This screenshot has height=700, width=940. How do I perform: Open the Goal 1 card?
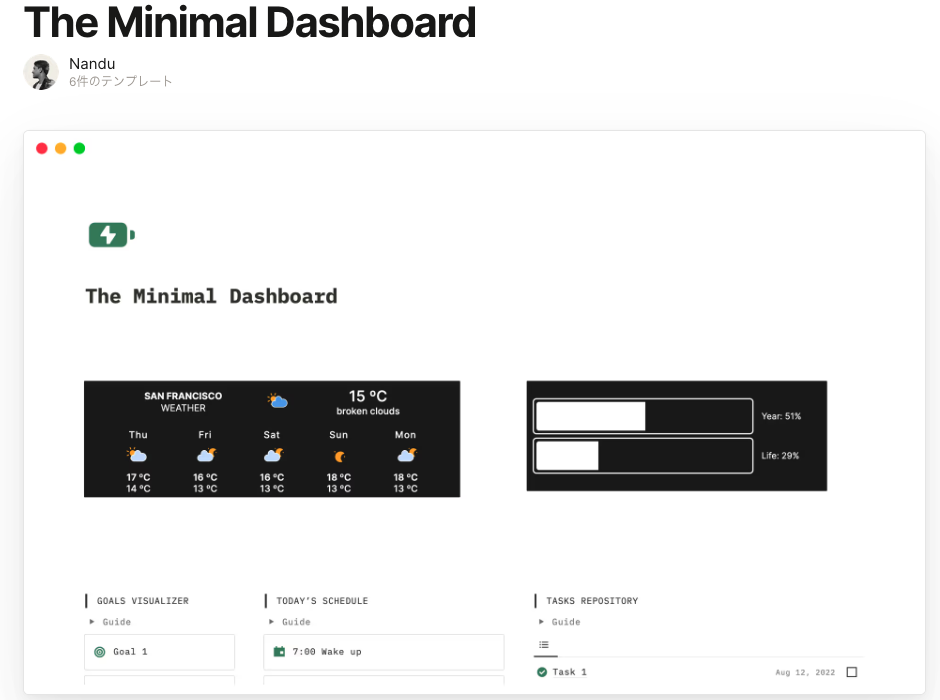159,652
